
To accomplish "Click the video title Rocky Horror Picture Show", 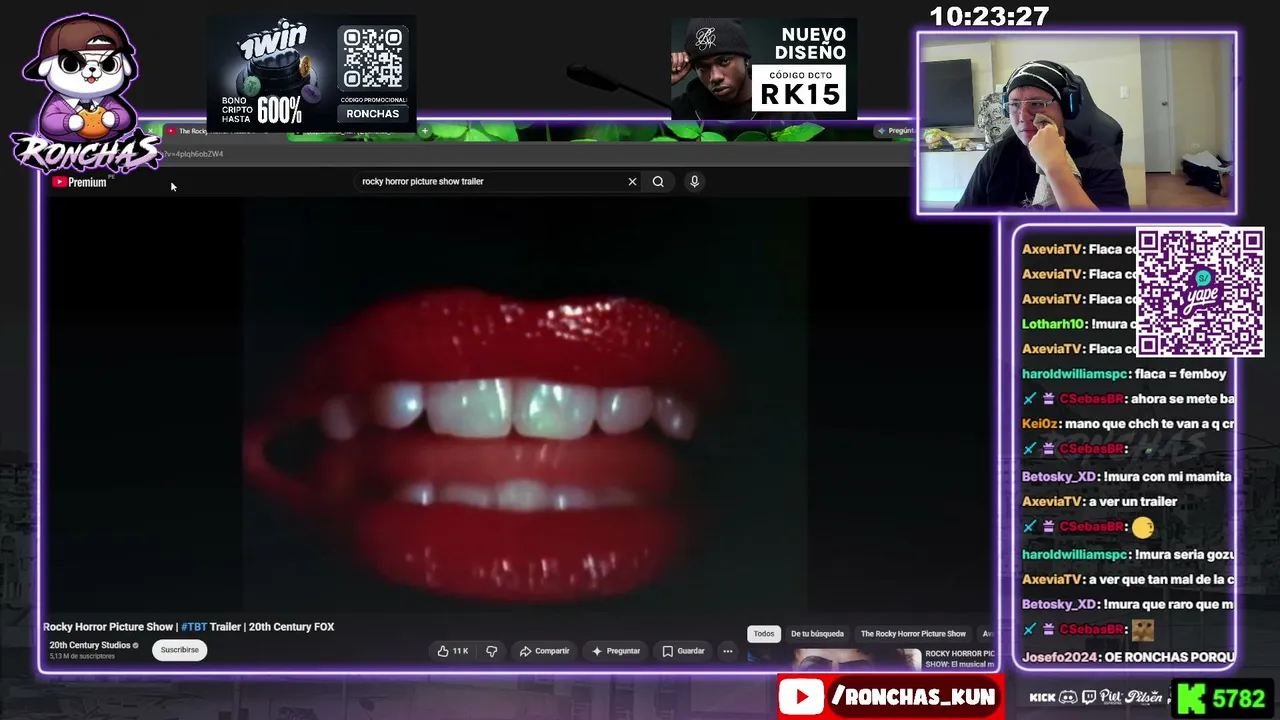I will pyautogui.click(x=189, y=627).
